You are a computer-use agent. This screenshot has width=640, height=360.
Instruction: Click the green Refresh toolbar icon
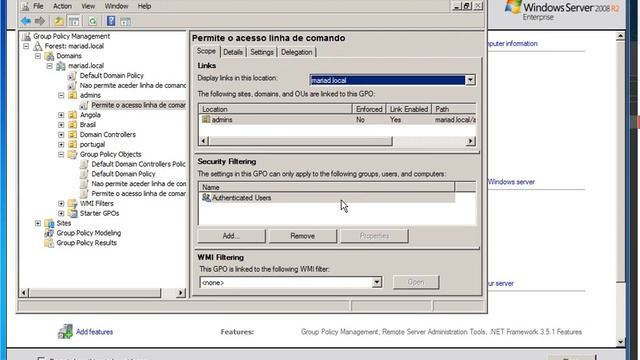coord(93,21)
